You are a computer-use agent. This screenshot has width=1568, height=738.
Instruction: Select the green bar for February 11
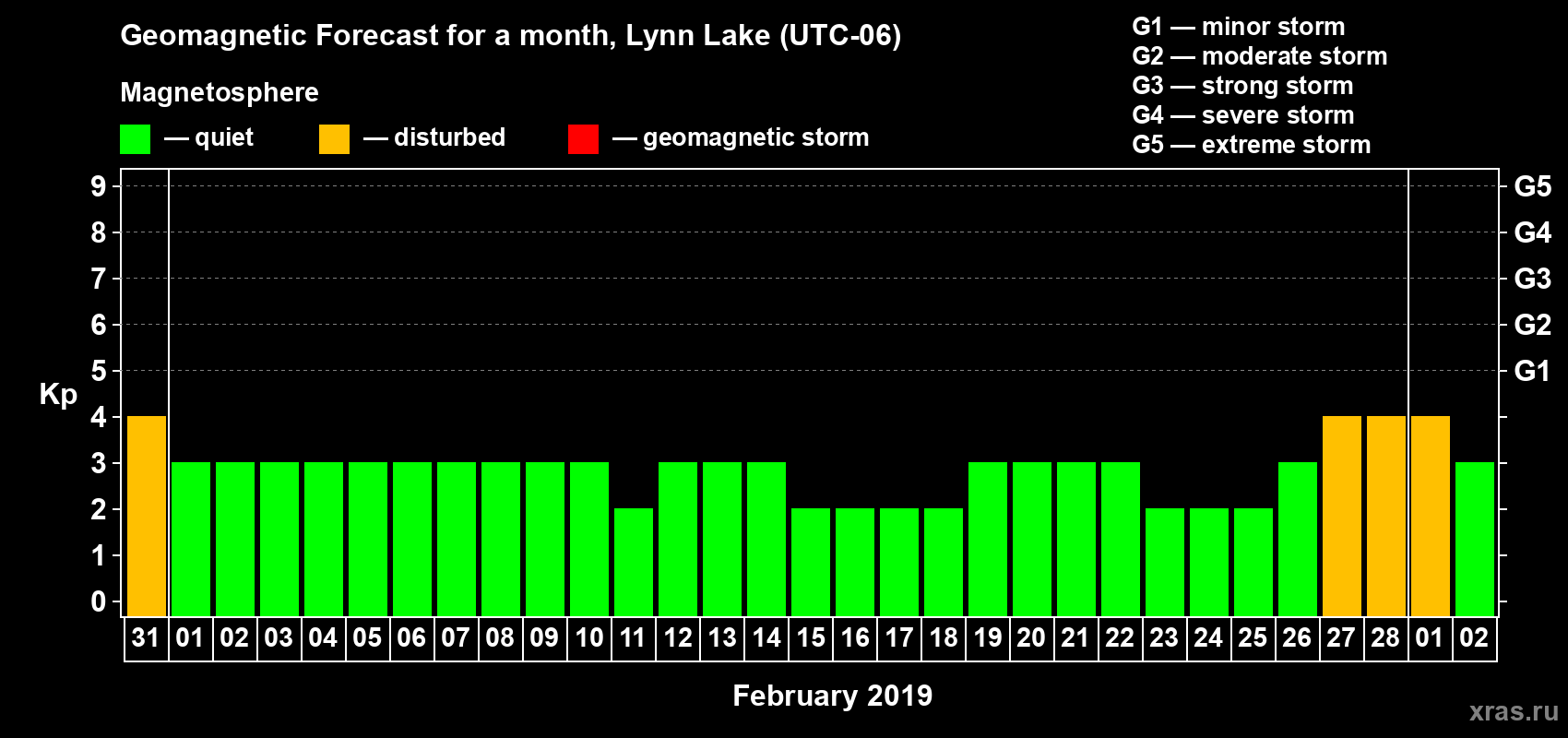[x=634, y=562]
